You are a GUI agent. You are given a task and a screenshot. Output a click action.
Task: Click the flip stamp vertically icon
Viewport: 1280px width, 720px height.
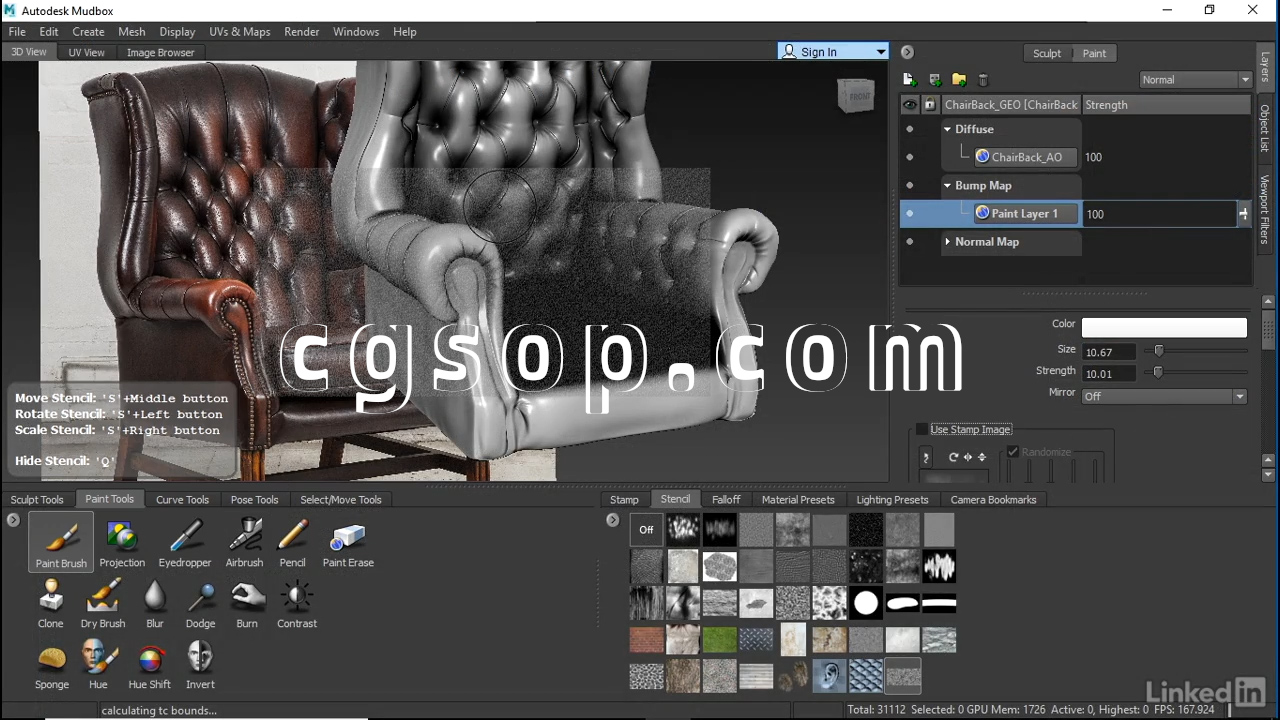(x=982, y=457)
